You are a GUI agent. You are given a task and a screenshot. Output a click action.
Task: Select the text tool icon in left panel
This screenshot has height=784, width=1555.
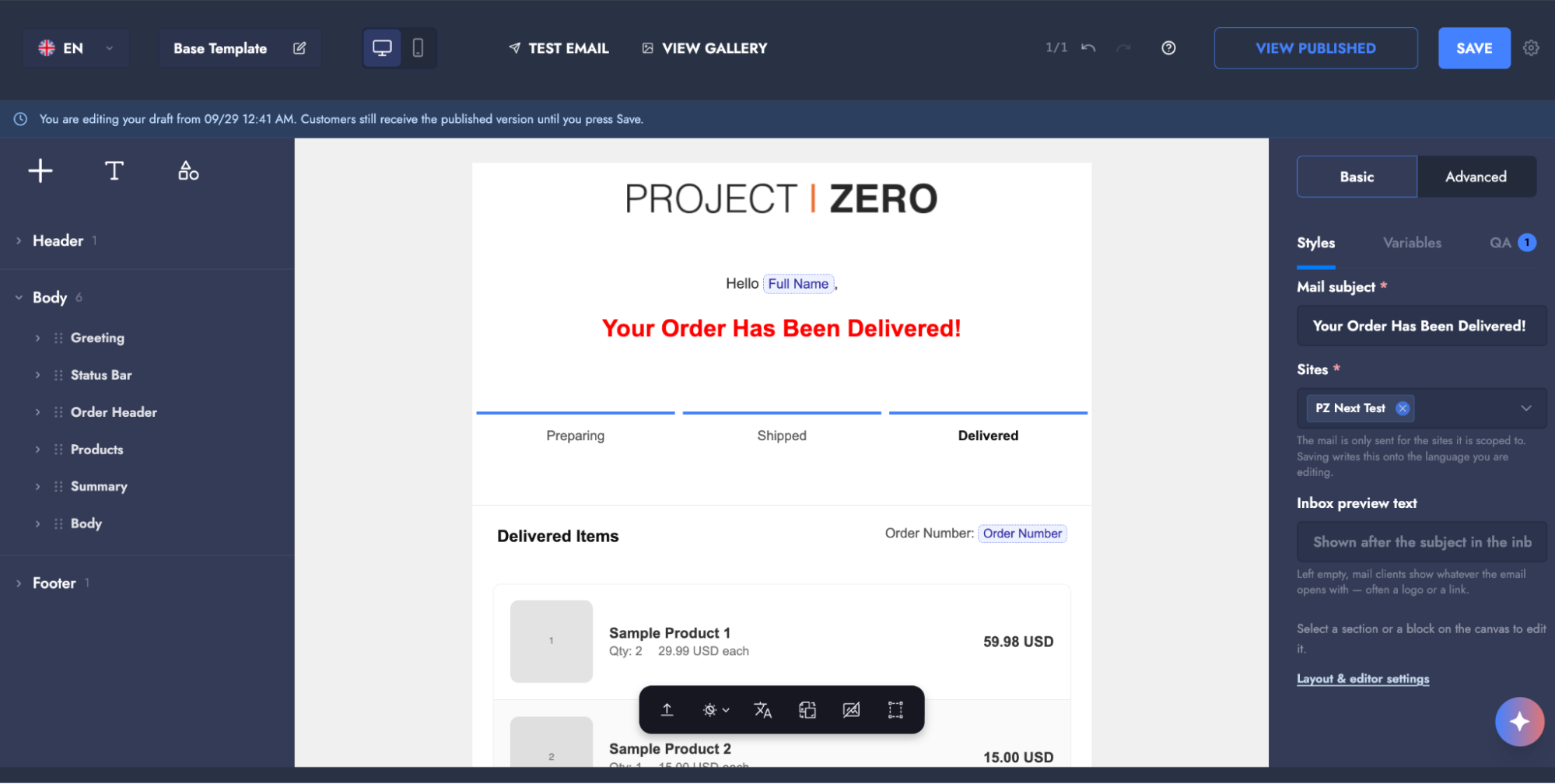[114, 170]
